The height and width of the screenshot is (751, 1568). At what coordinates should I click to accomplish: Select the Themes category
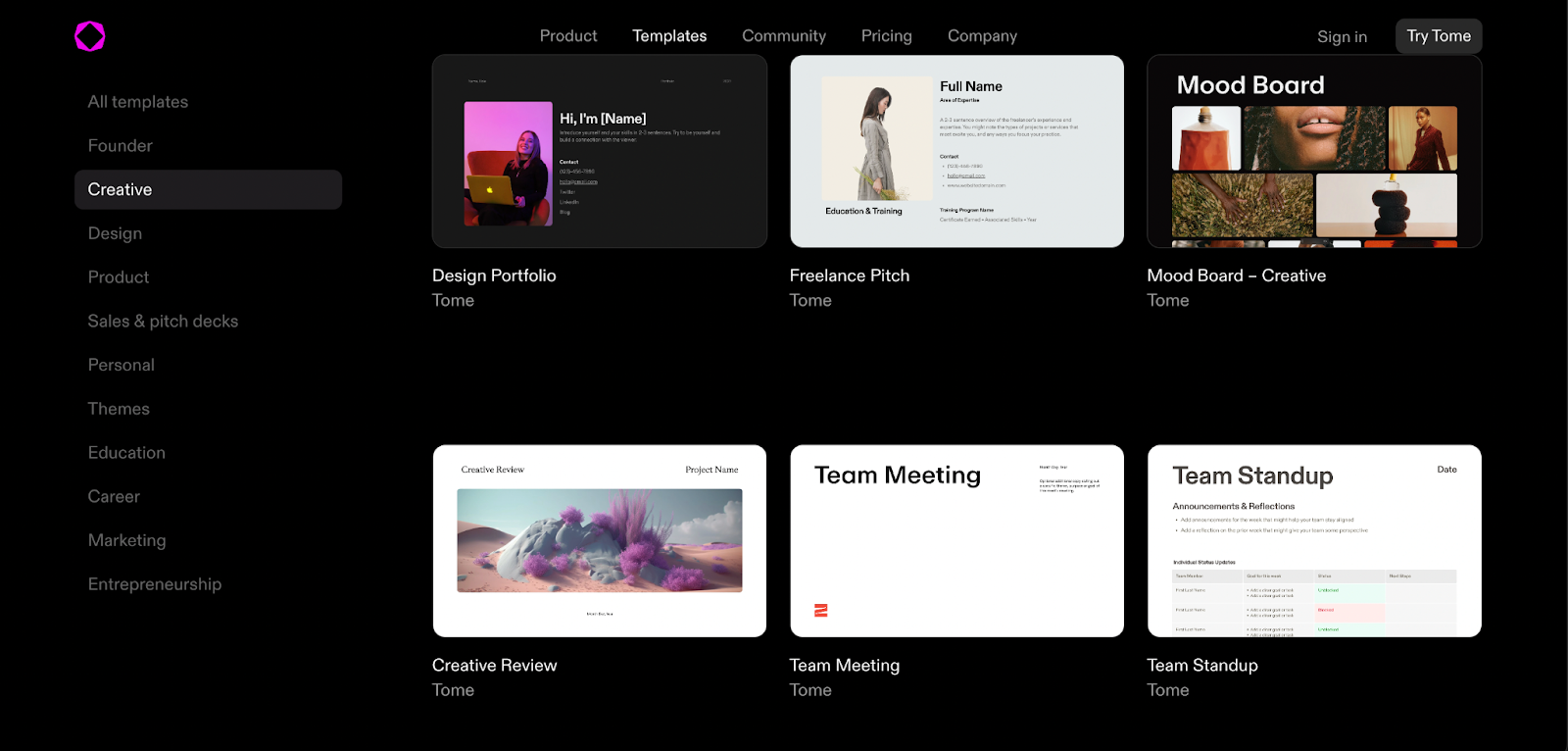(x=119, y=409)
